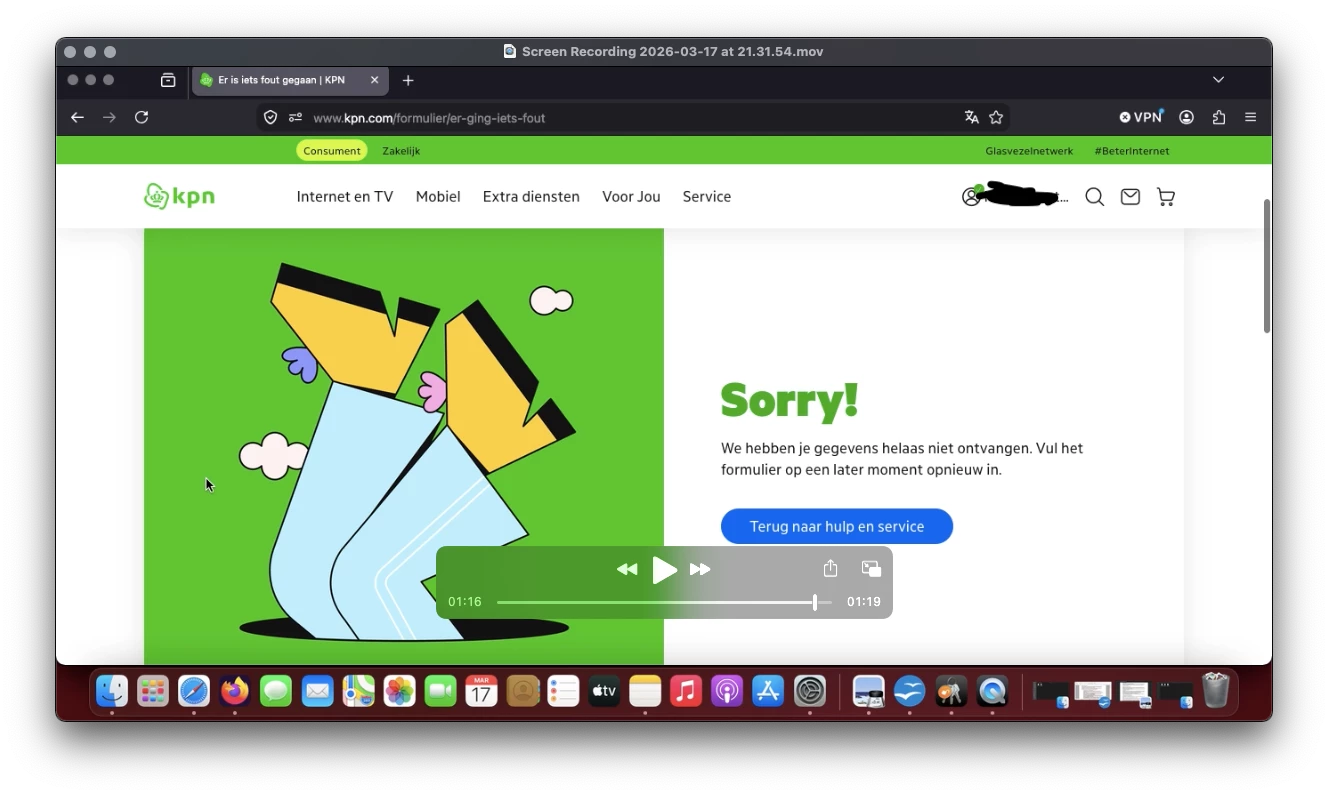Image resolution: width=1328 pixels, height=795 pixels.
Task: Go back one page in the browser
Action: pyautogui.click(x=77, y=117)
